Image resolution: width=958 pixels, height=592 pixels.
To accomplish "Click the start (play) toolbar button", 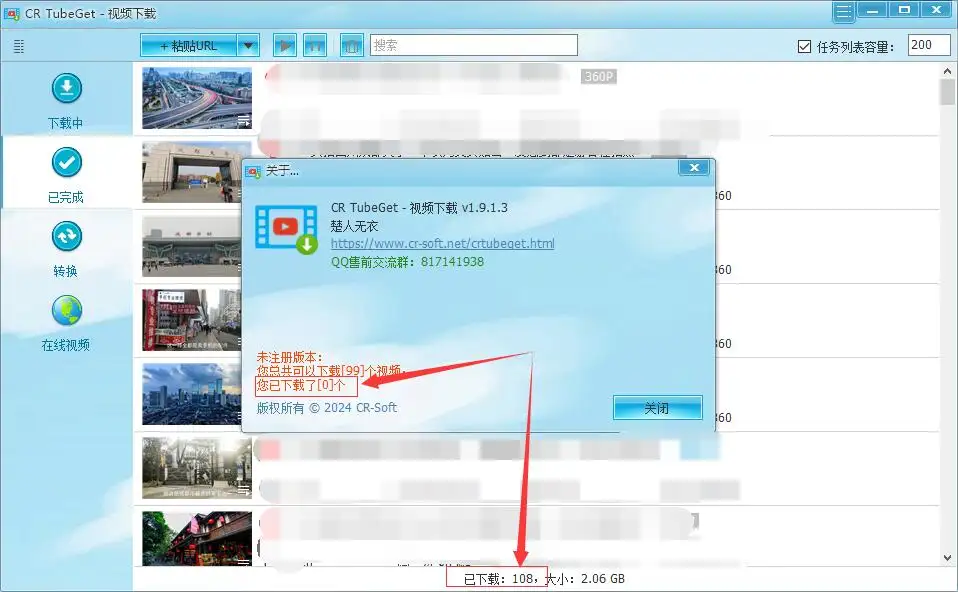I will point(285,46).
